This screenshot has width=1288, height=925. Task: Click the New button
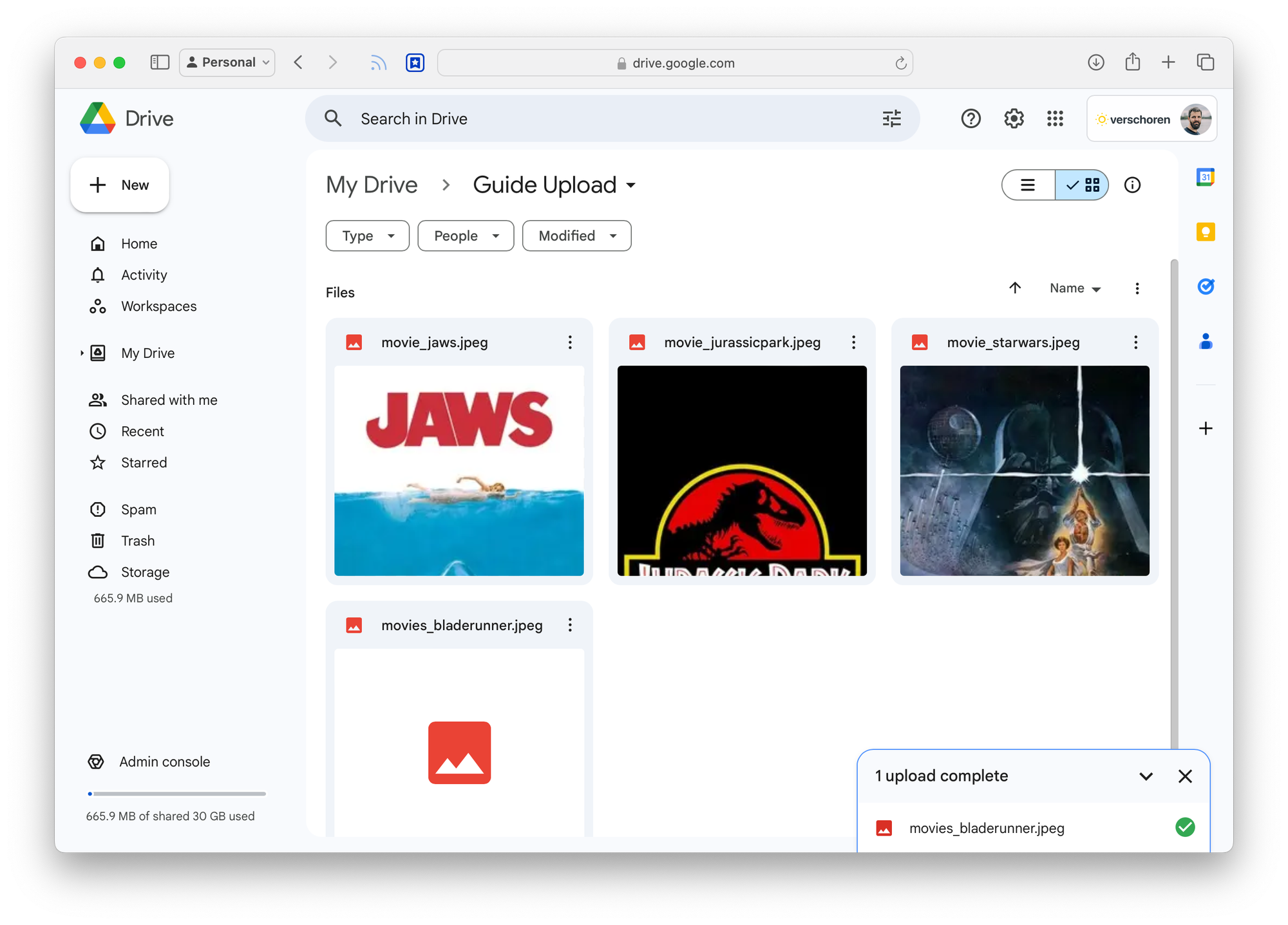pos(120,185)
